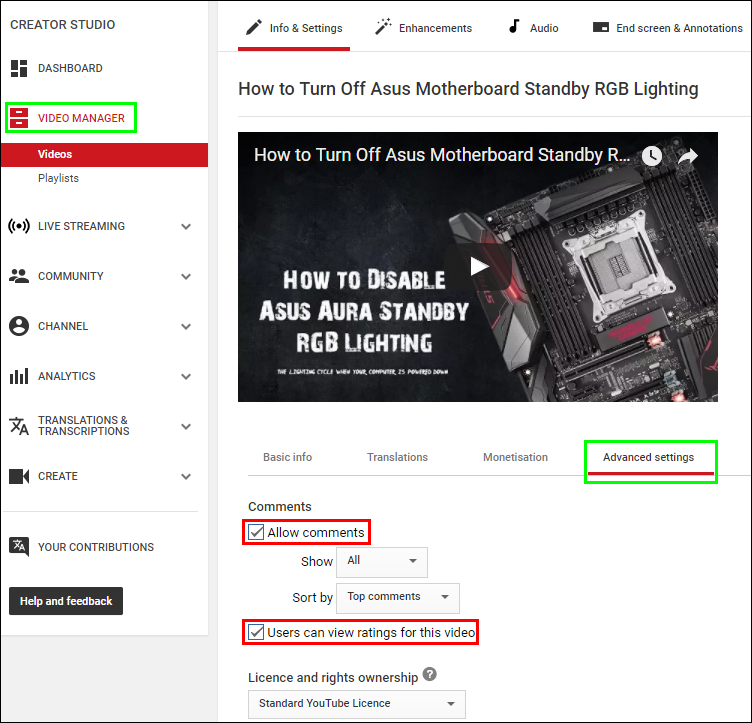This screenshot has width=752, height=723.
Task: Click the Community people icon
Action: [x=19, y=276]
